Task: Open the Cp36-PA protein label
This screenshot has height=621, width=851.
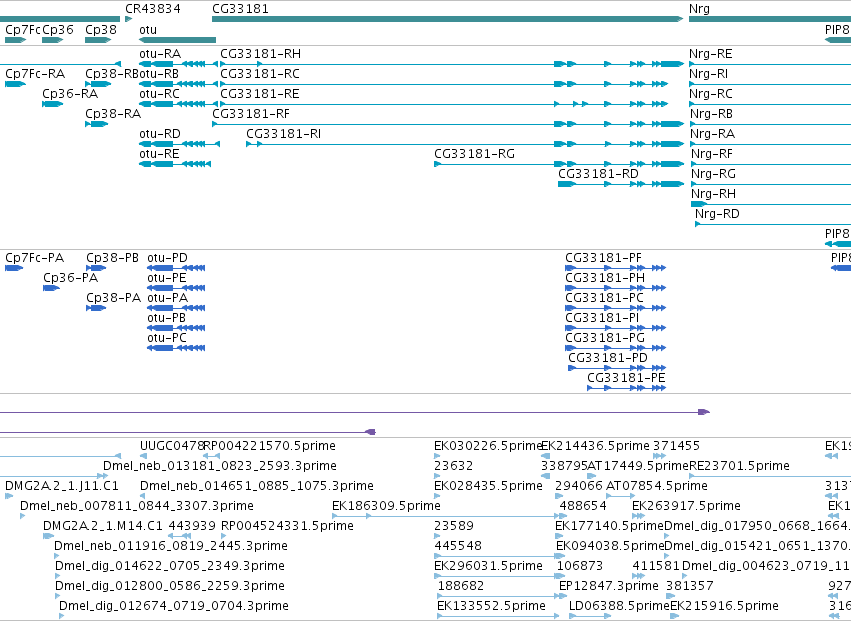Action: coord(71,278)
